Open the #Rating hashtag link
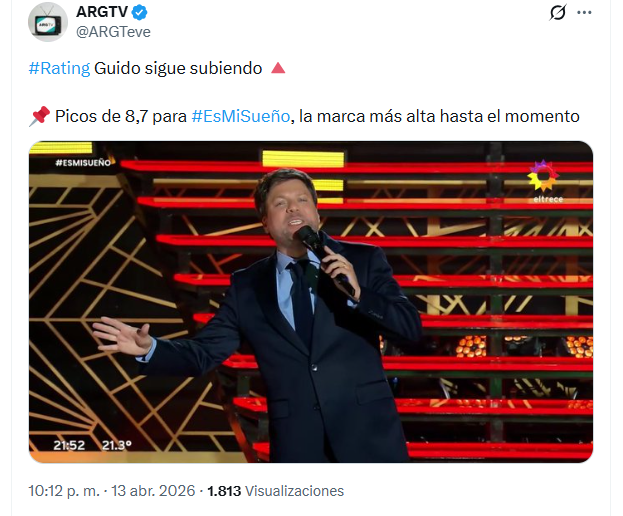 (x=60, y=68)
